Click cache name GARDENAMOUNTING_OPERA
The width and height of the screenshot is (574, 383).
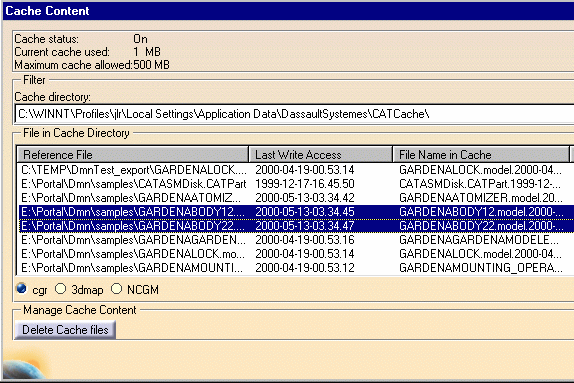point(481,268)
